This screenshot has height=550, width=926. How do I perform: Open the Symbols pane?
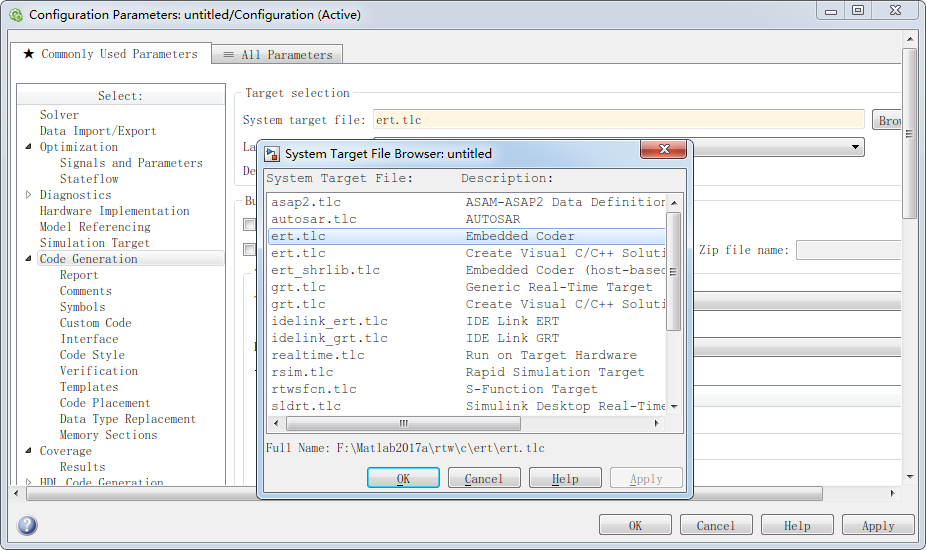click(x=83, y=307)
